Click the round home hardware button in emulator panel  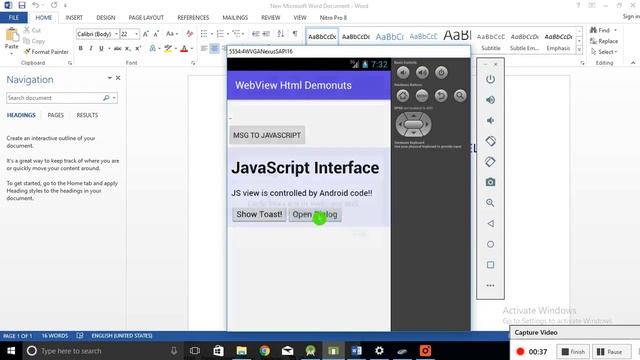coord(403,96)
